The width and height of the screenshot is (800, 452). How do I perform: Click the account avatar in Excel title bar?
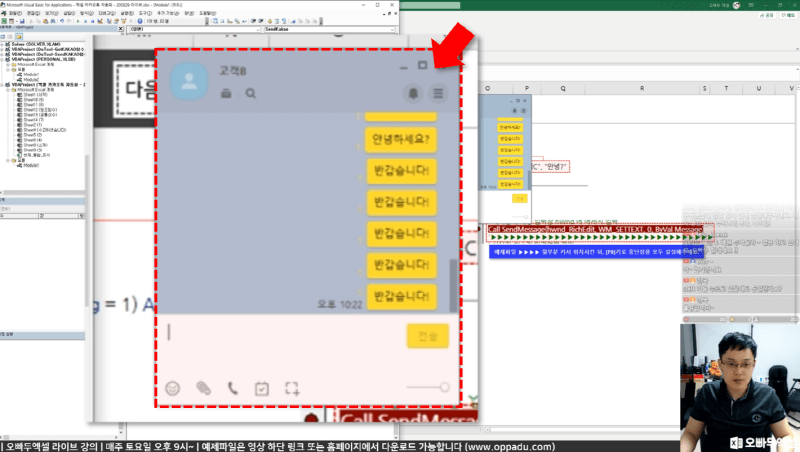pyautogui.click(x=736, y=5)
